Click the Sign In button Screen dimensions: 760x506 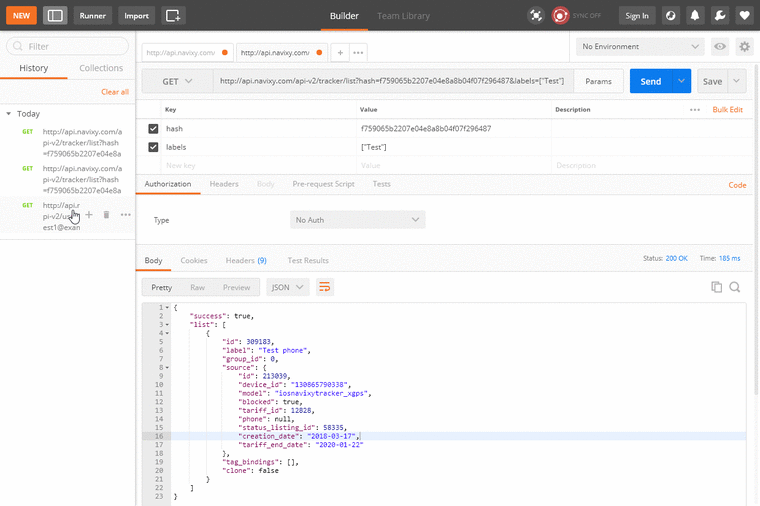pyautogui.click(x=636, y=16)
